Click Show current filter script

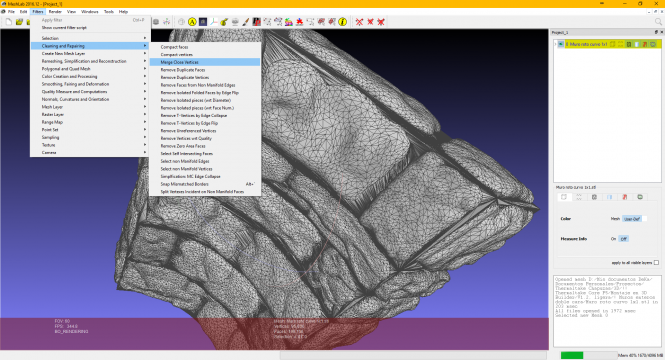(90, 28)
